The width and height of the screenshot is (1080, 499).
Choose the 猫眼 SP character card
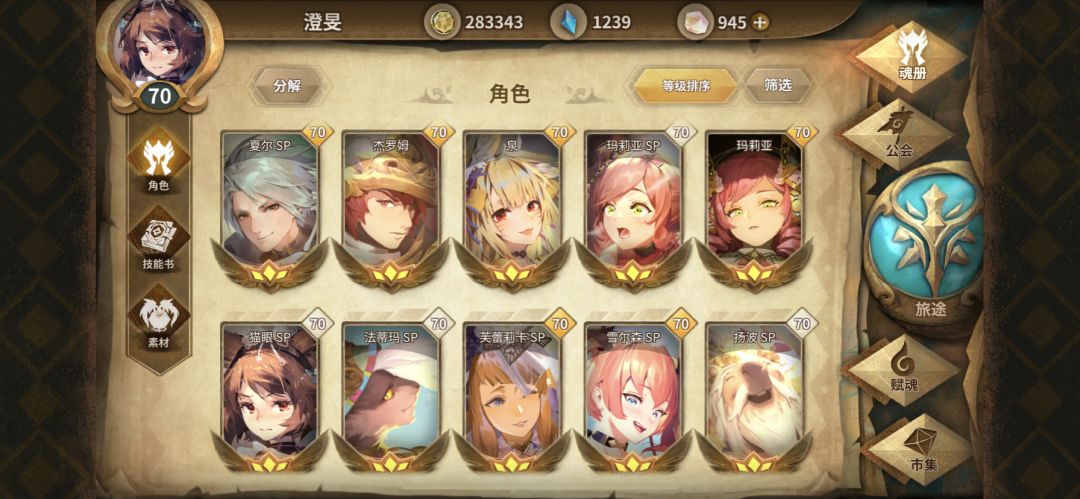269,391
